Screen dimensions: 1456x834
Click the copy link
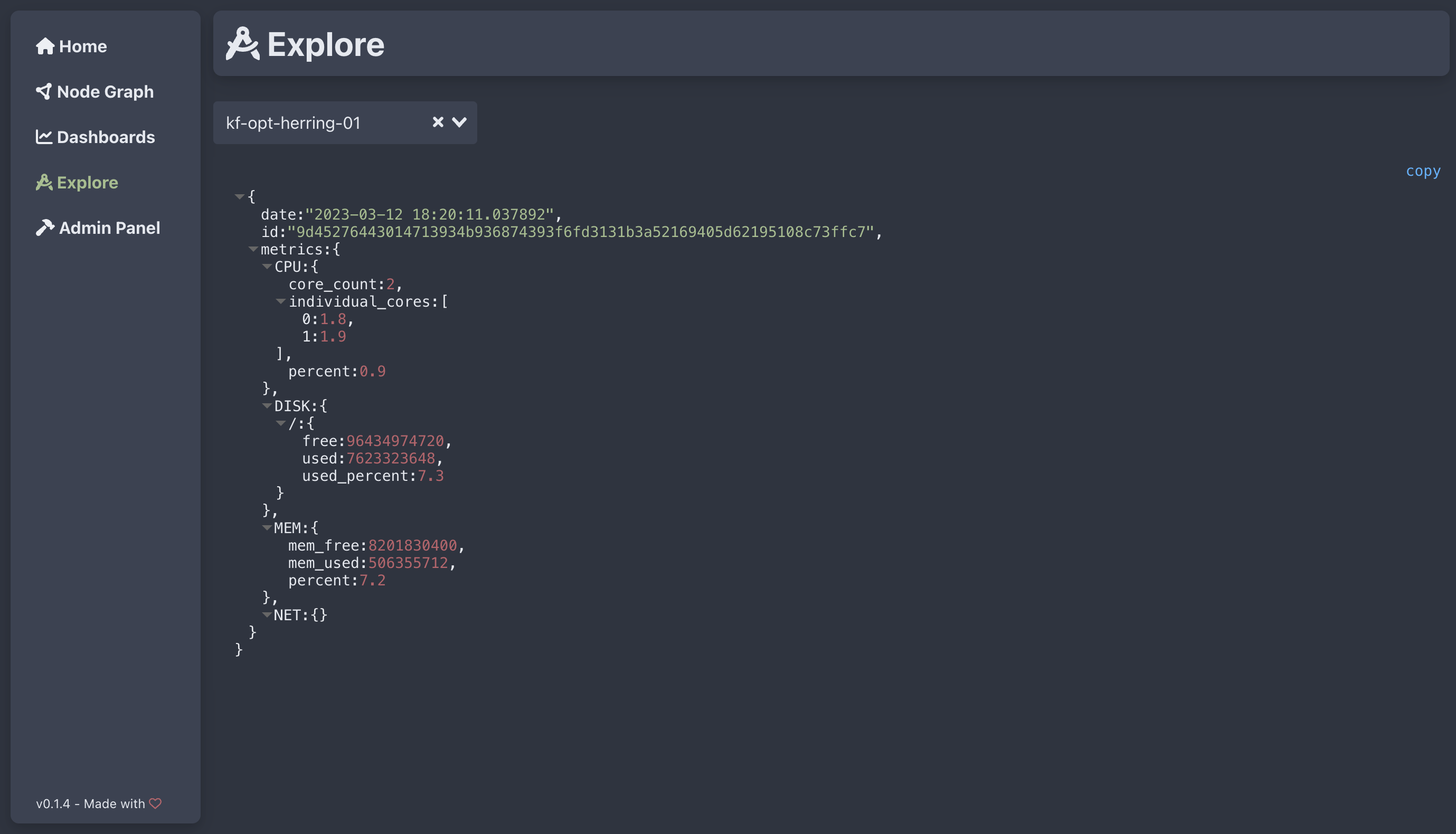pyautogui.click(x=1423, y=170)
